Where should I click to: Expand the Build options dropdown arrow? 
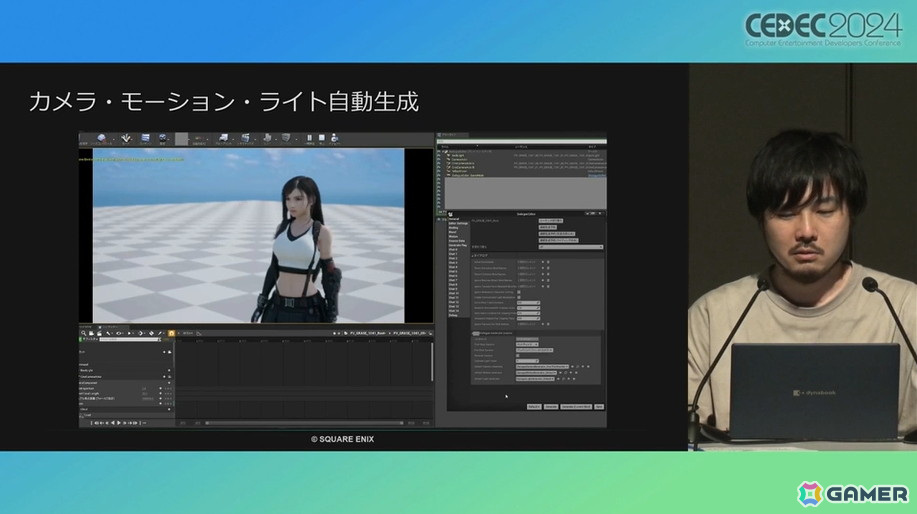276,140
